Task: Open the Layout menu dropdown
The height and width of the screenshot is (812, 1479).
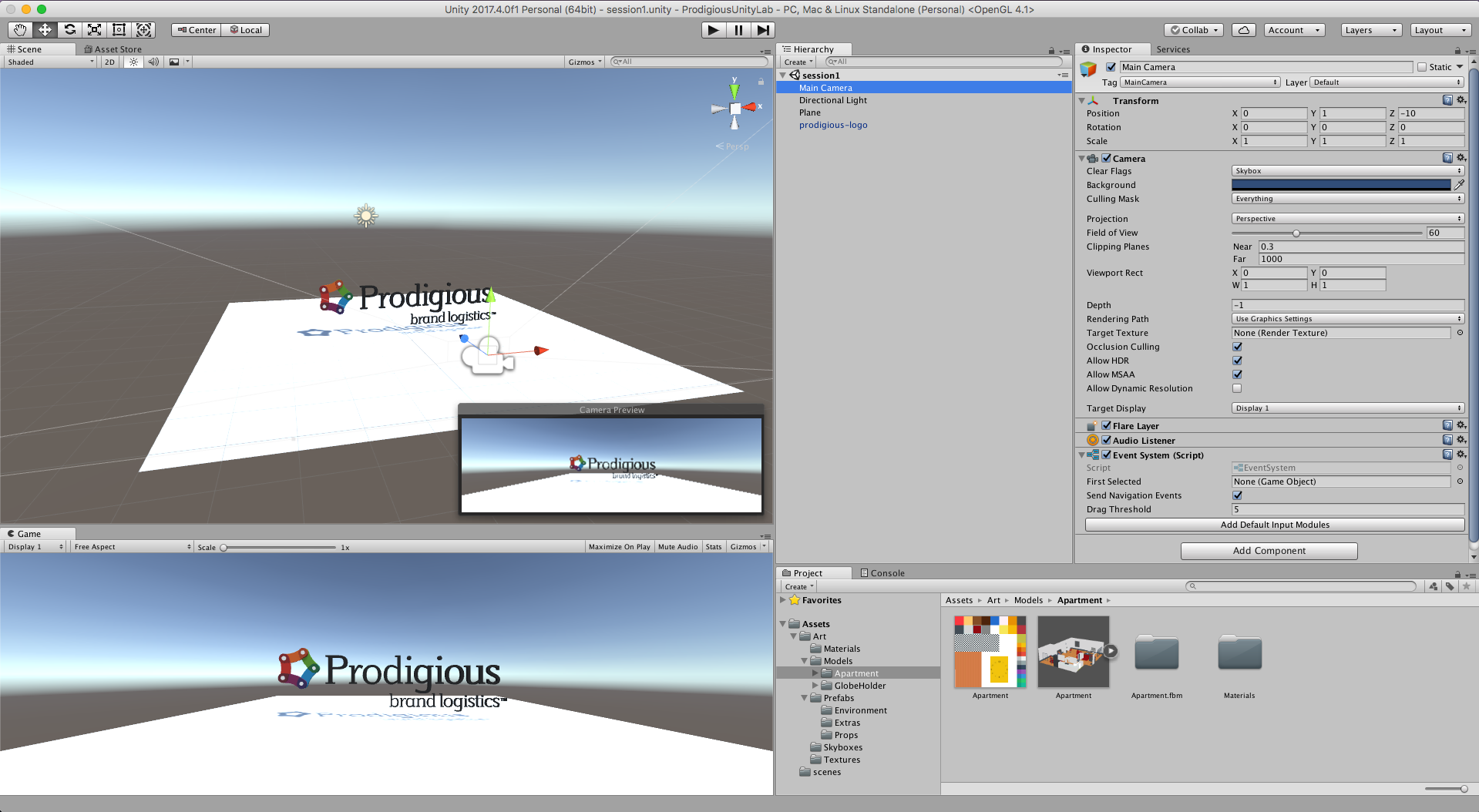Action: (x=1440, y=30)
